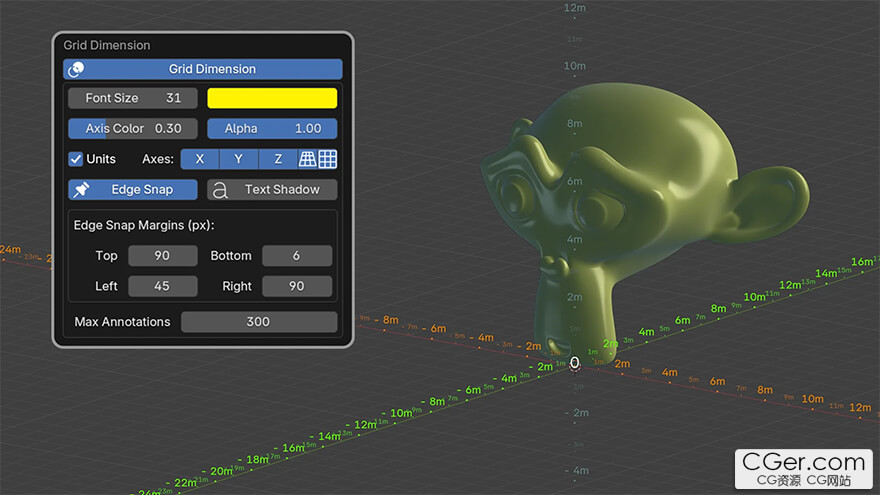This screenshot has width=880, height=495.
Task: Click the Max Annotations value field
Action: [258, 322]
